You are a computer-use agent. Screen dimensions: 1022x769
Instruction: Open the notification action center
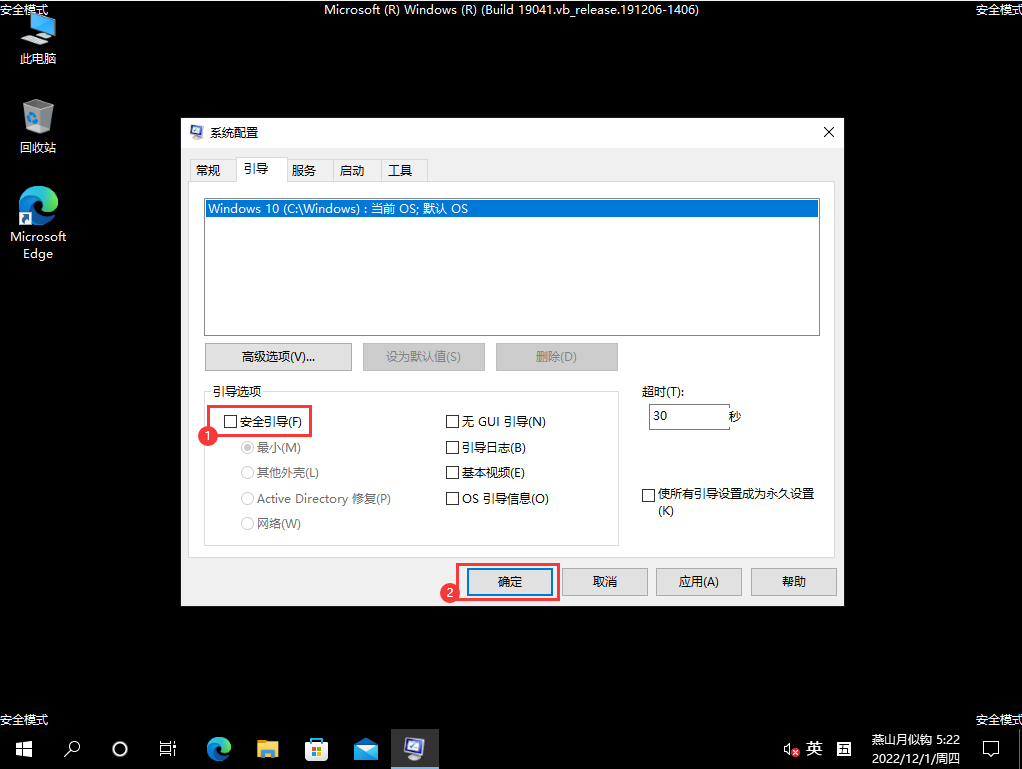pos(991,749)
